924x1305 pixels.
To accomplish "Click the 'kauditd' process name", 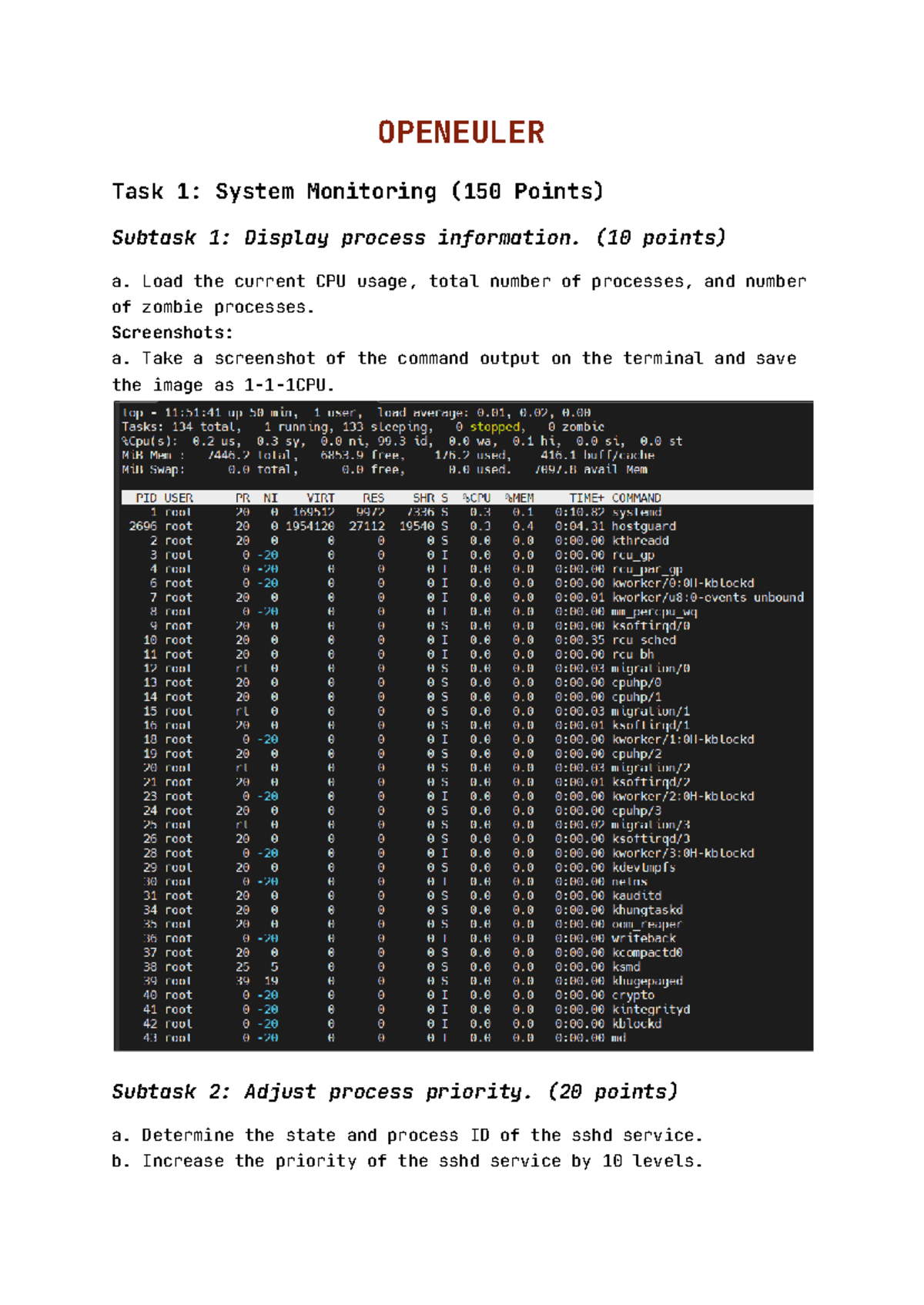I will [637, 896].
